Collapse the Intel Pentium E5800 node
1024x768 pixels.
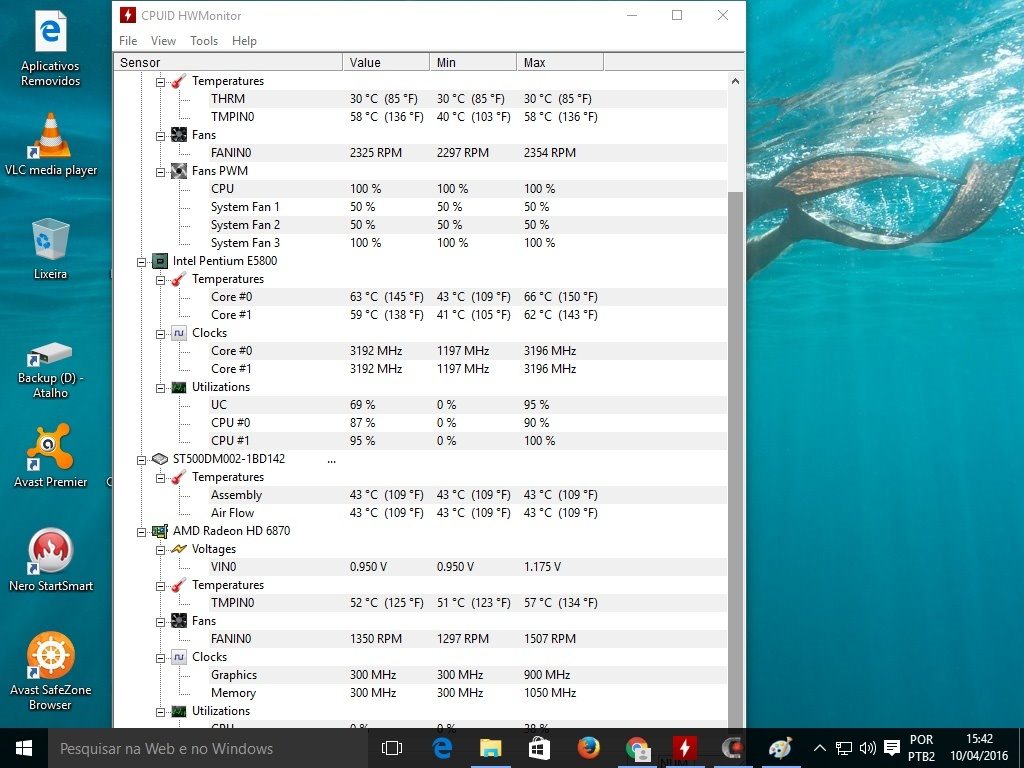pyautogui.click(x=142, y=262)
